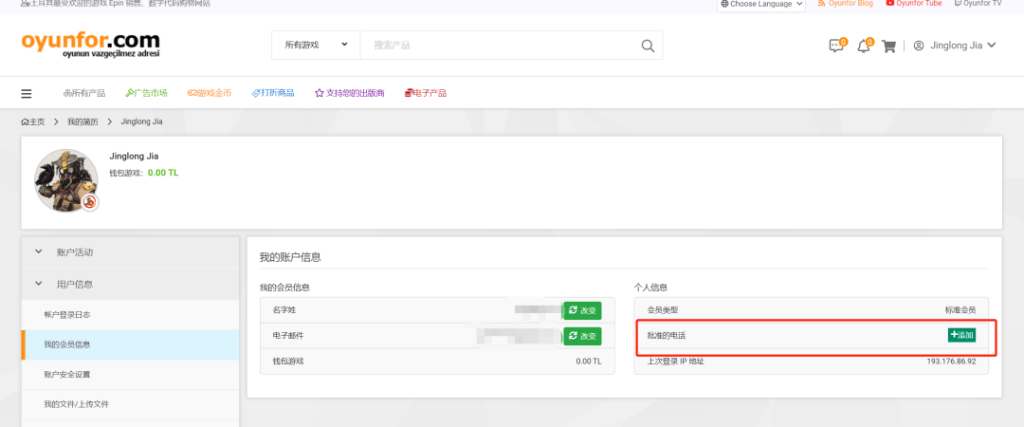The image size is (1024, 427).
Task: Collapse the 用户信息 sidebar section
Action: 130,284
